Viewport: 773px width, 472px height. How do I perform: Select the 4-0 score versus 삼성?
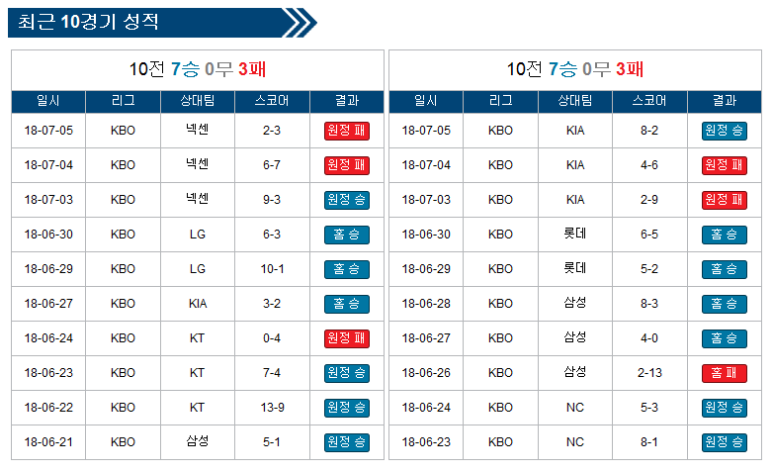(x=649, y=338)
